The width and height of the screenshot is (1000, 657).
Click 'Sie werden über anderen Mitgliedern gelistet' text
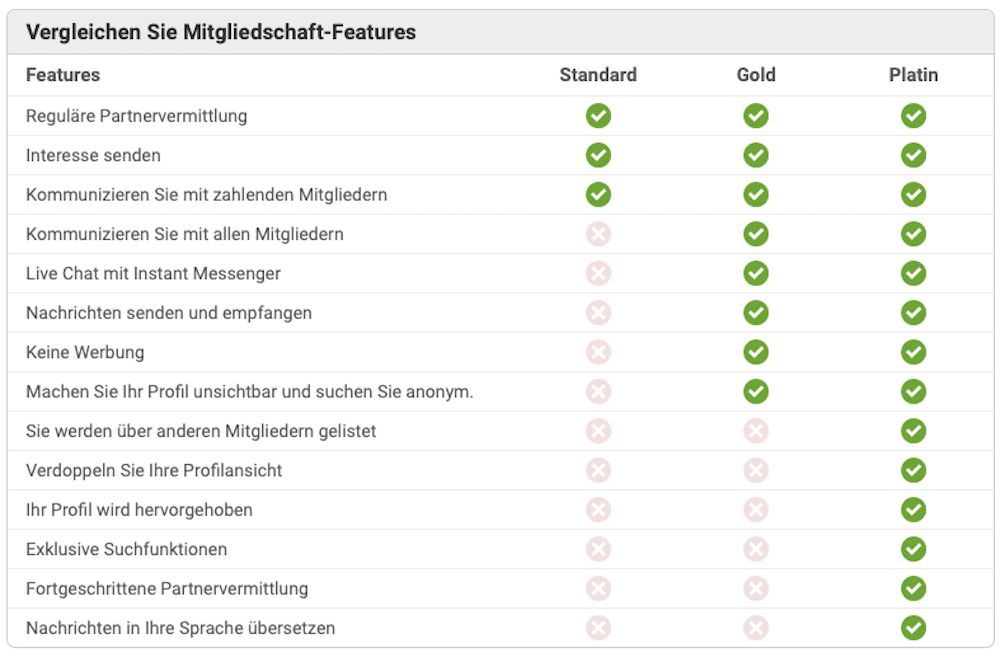click(x=201, y=431)
